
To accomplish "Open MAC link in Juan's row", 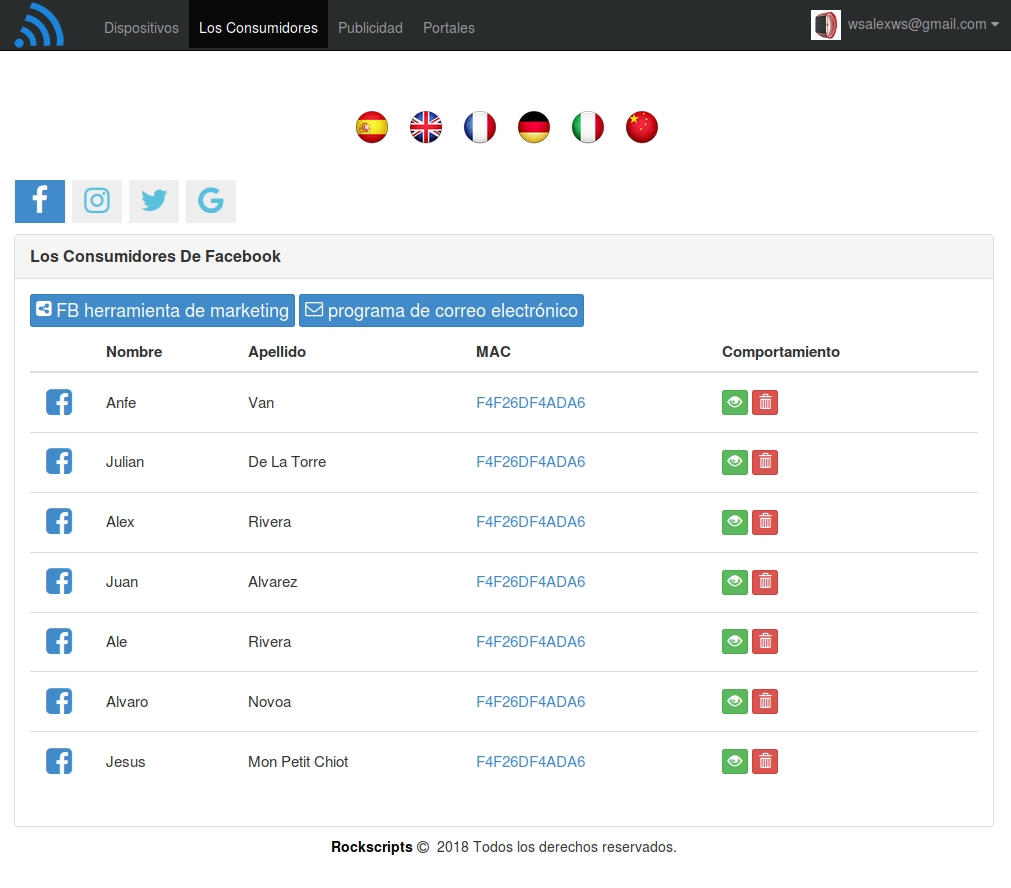I will pyautogui.click(x=531, y=582).
